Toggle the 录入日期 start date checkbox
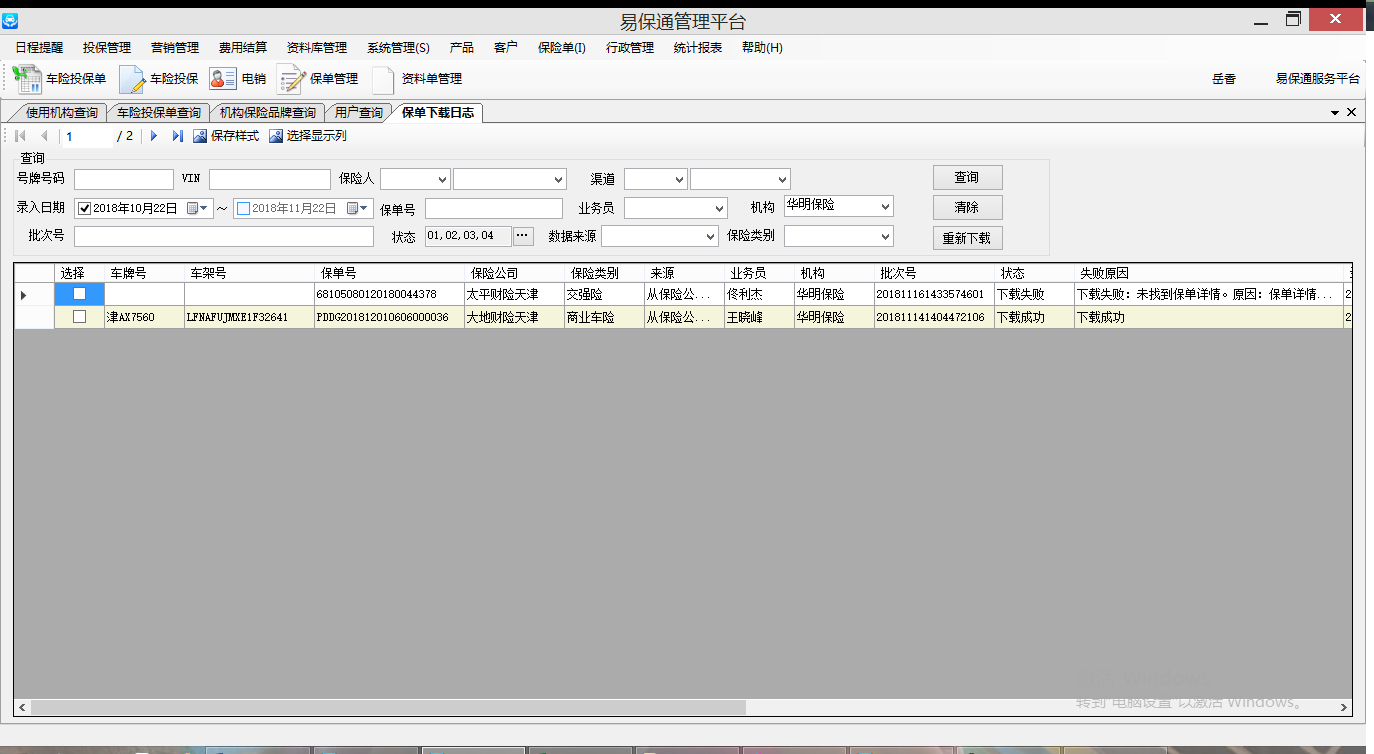Screen dimensions: 1374x754 (x=84, y=208)
